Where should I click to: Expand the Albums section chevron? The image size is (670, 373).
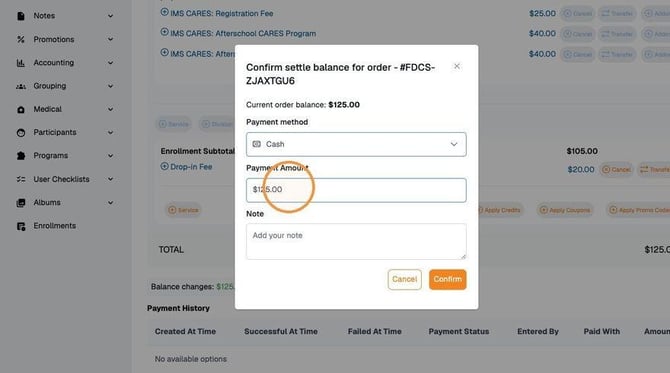(x=111, y=203)
